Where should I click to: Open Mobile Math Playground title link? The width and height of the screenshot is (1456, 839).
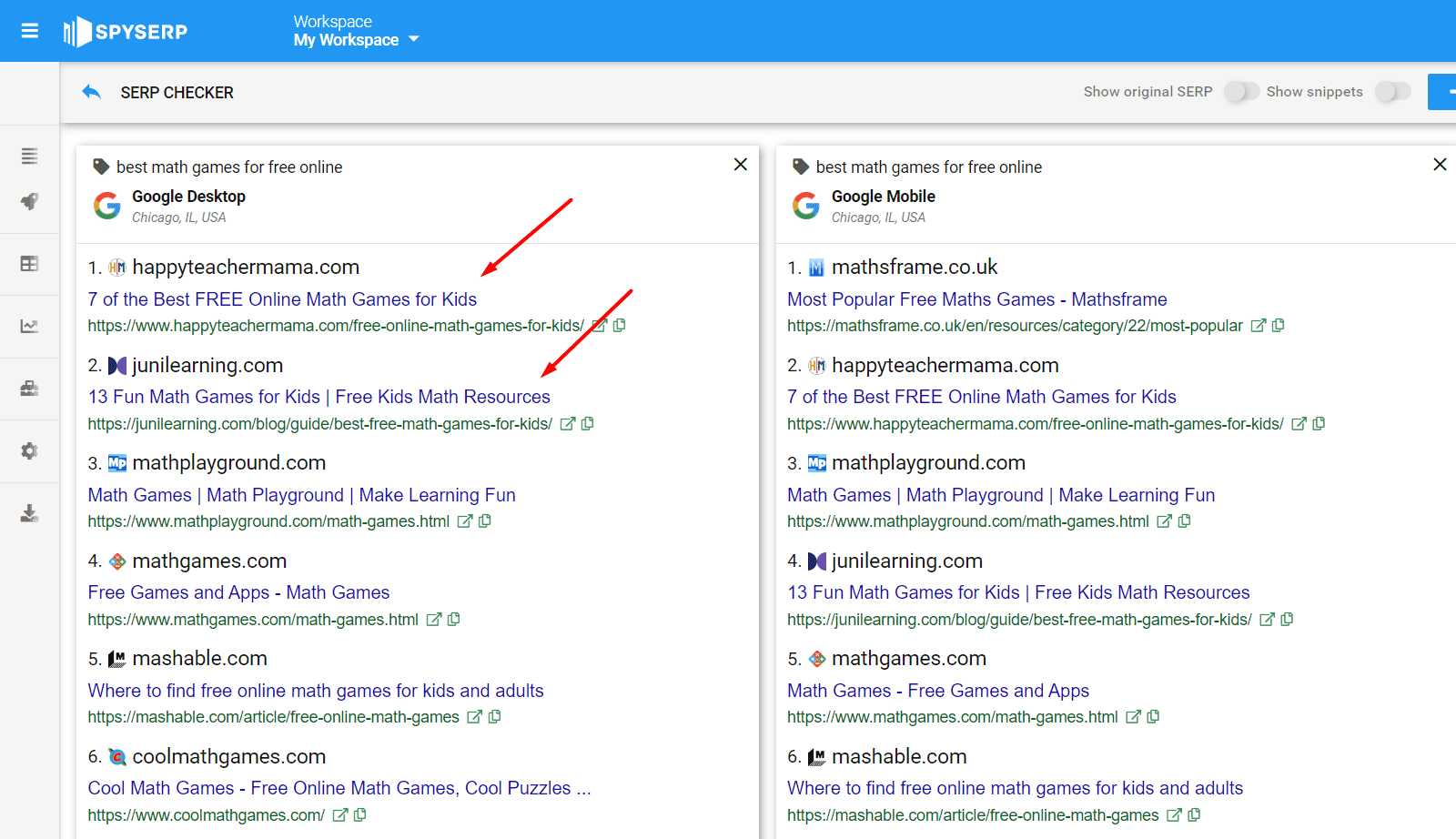[x=1001, y=495]
